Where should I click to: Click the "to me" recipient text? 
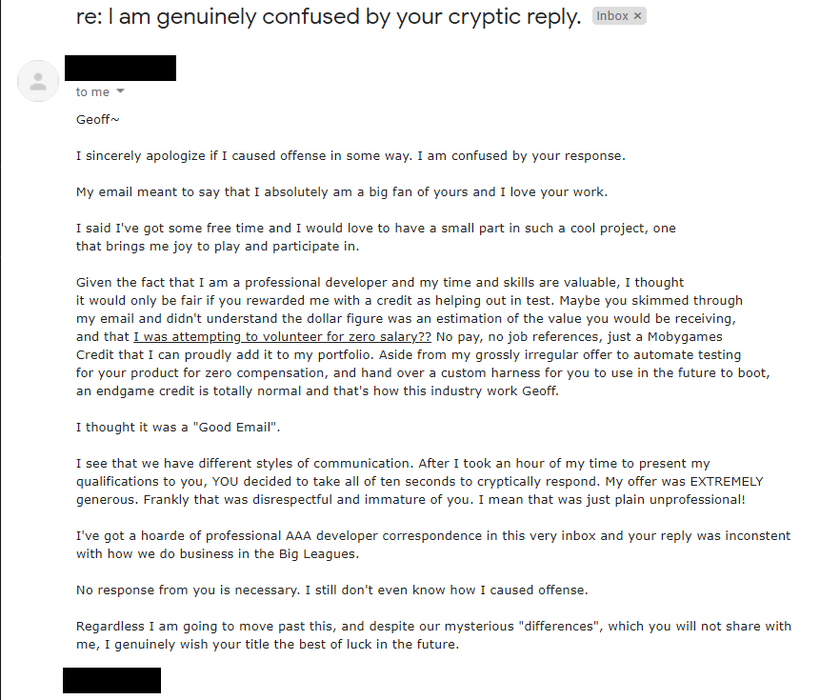coord(93,92)
